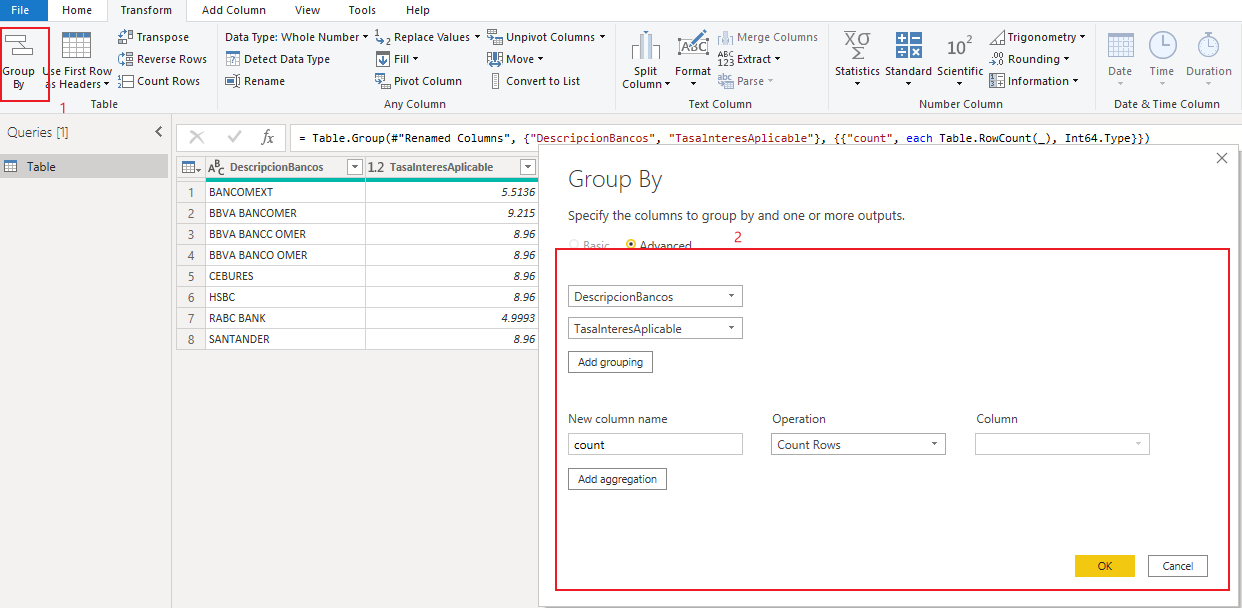Open the Format text tool
Image resolution: width=1242 pixels, height=608 pixels.
pos(693,61)
